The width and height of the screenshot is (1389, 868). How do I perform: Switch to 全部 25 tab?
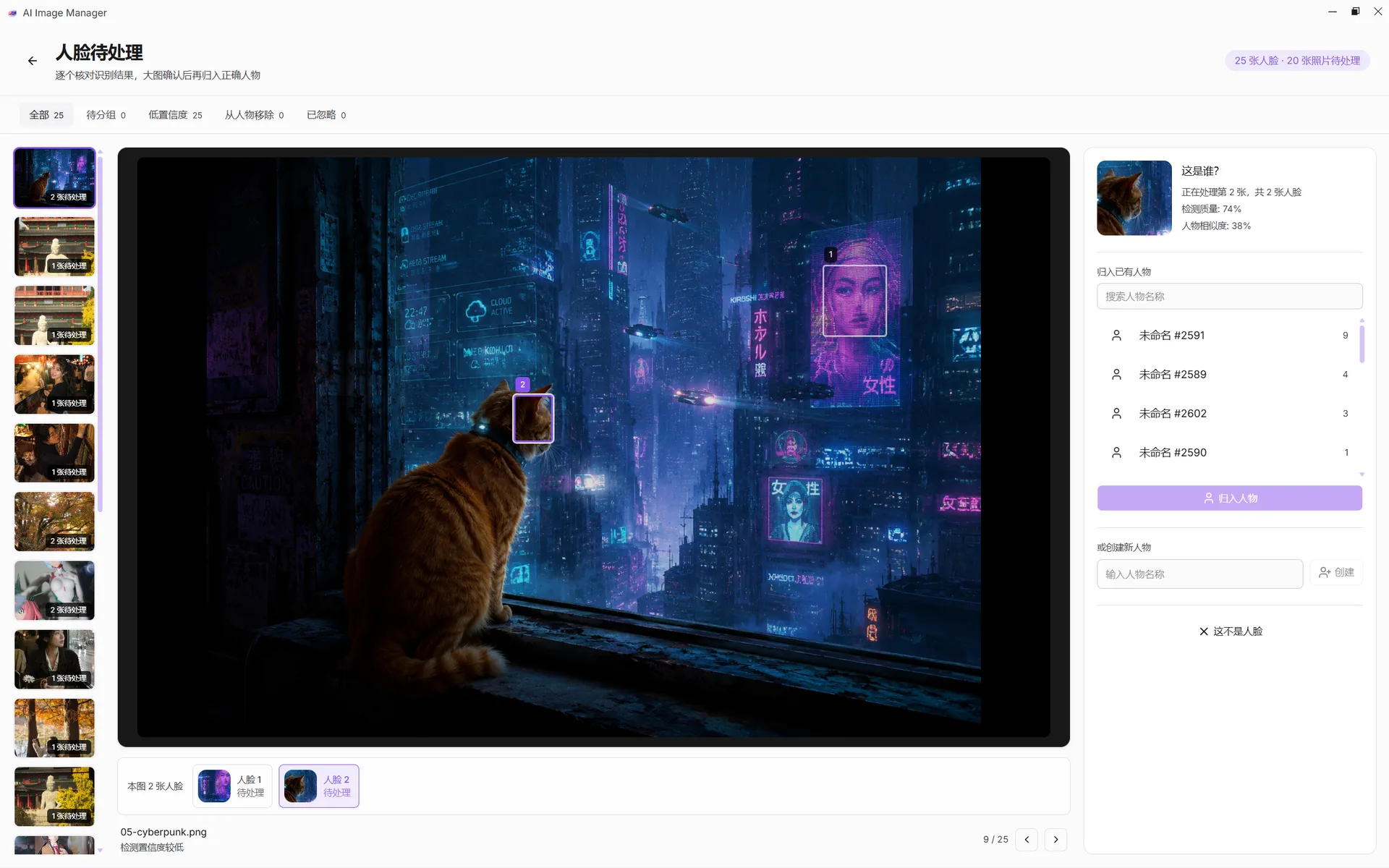46,115
